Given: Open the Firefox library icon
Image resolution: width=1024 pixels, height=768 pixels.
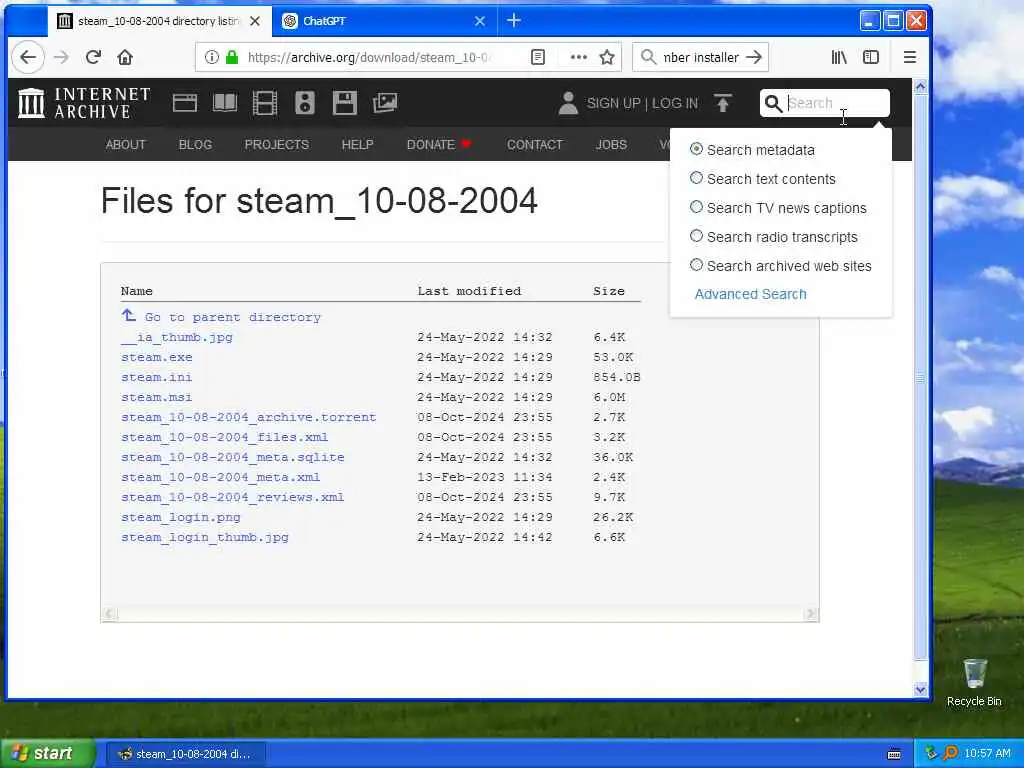Looking at the screenshot, I should [x=839, y=57].
